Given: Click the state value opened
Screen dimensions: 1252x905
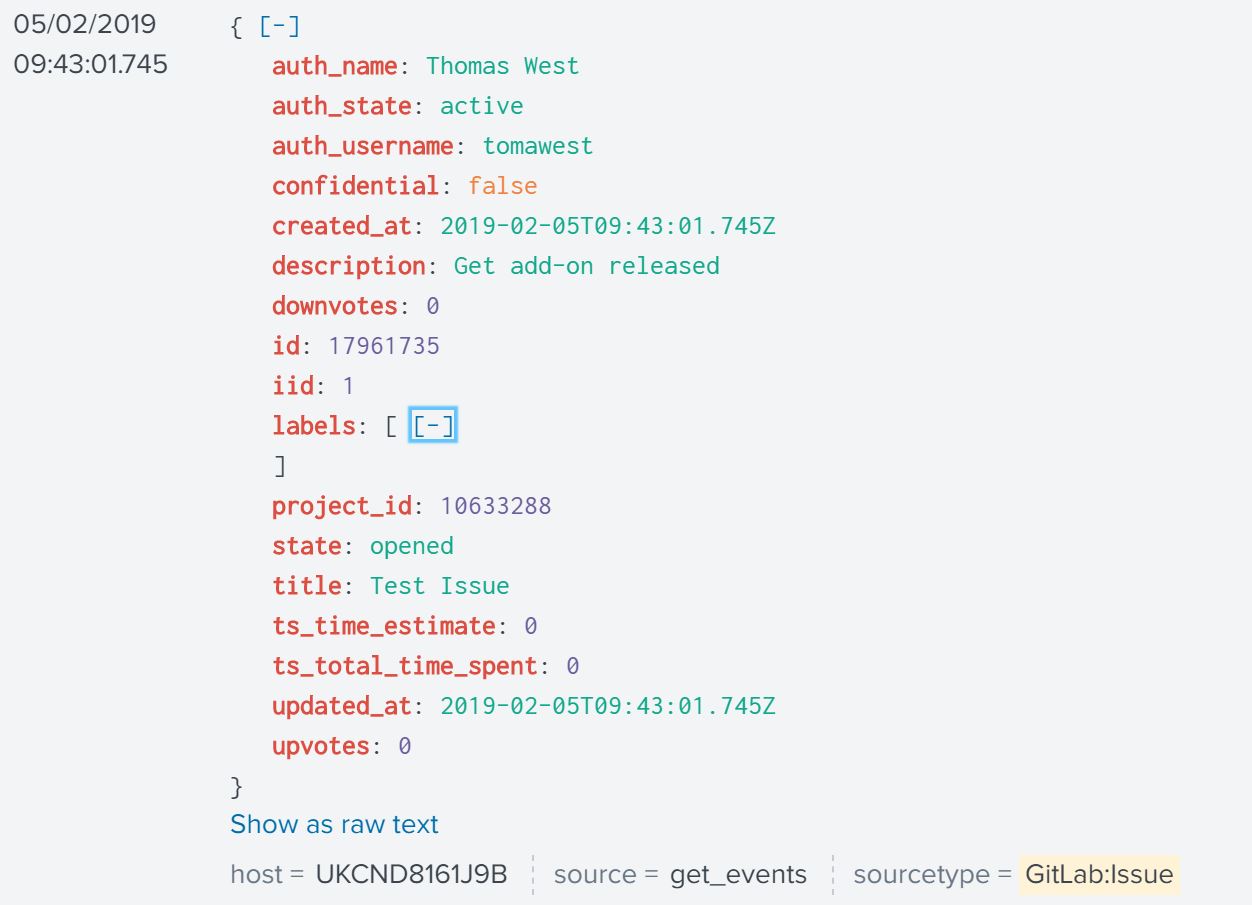Looking at the screenshot, I should tap(411, 546).
